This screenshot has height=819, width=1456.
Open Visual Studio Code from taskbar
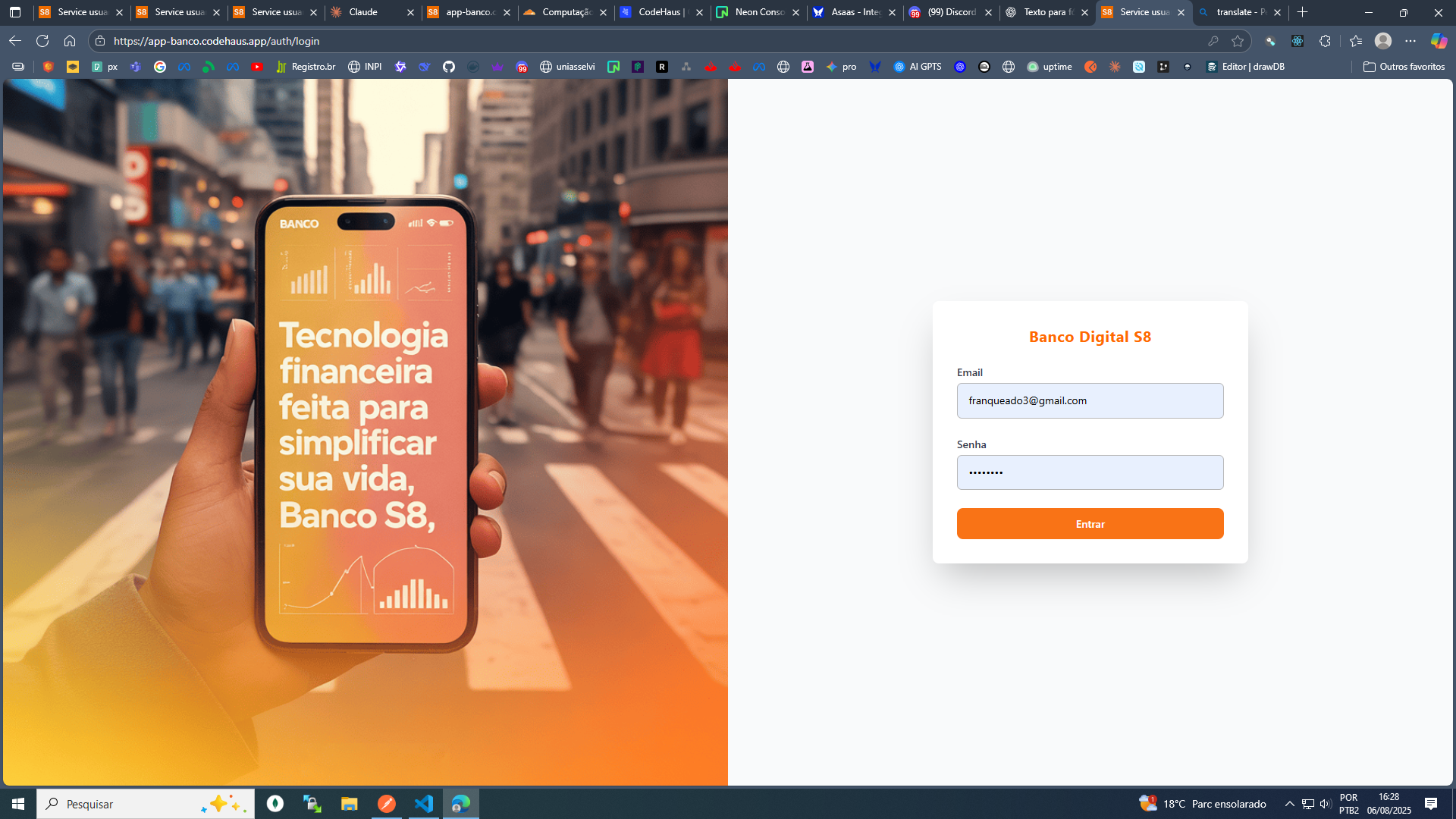click(x=423, y=804)
